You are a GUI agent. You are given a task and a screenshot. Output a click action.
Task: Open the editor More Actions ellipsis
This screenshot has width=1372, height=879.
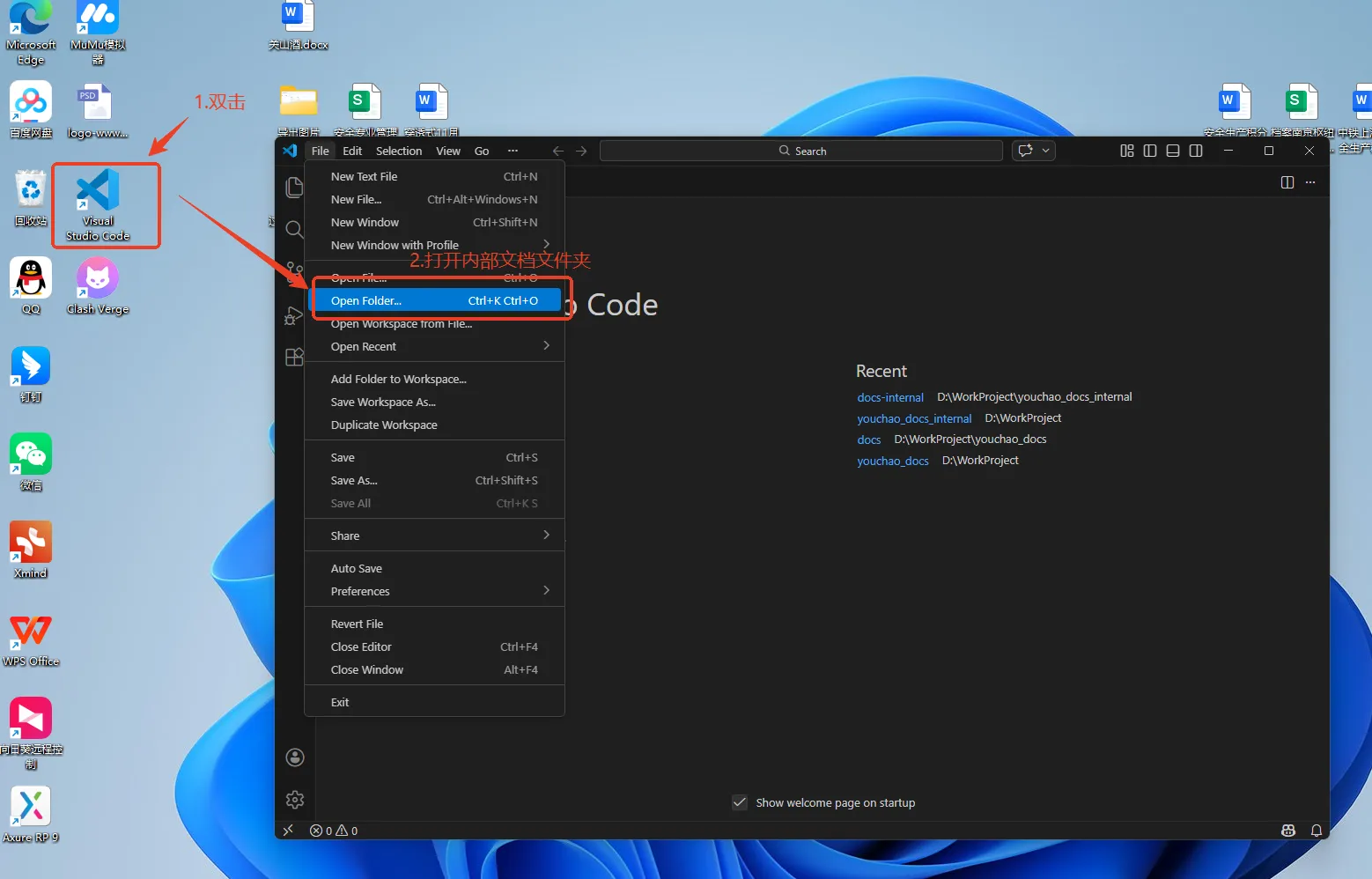(x=1310, y=182)
